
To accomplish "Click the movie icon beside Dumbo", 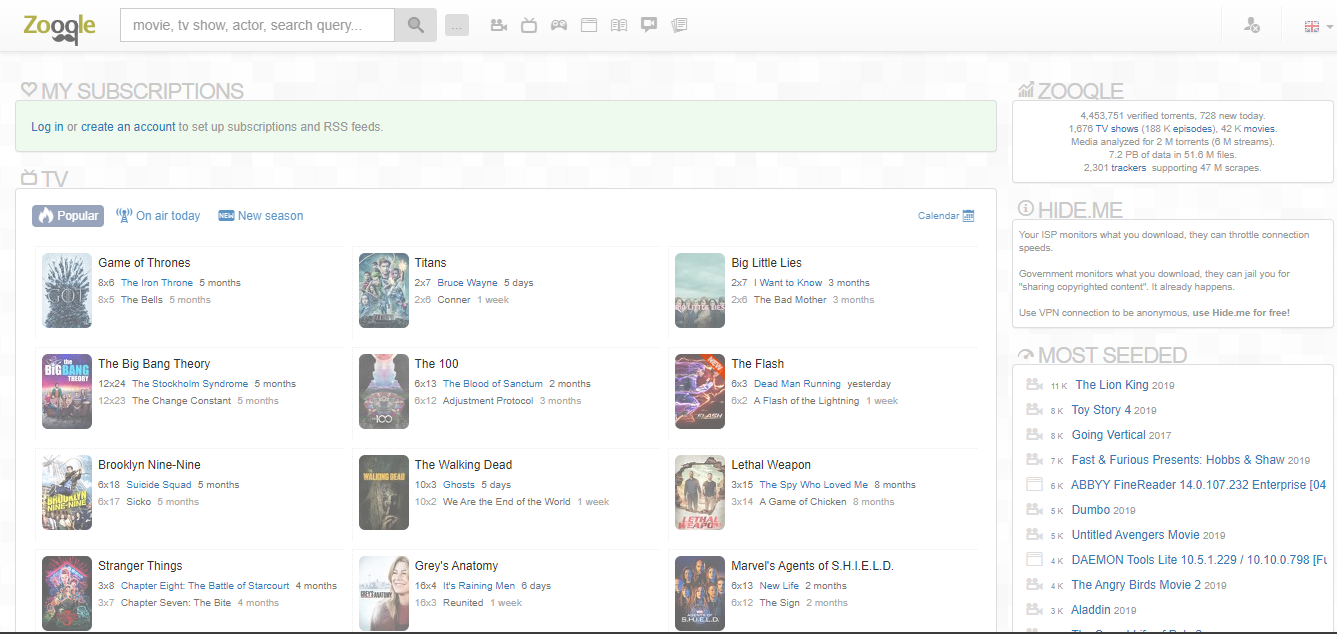I will click(x=1034, y=510).
